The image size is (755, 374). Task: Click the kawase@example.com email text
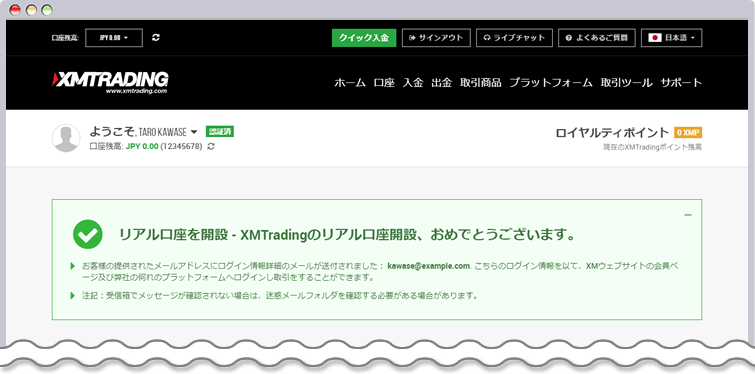click(428, 266)
